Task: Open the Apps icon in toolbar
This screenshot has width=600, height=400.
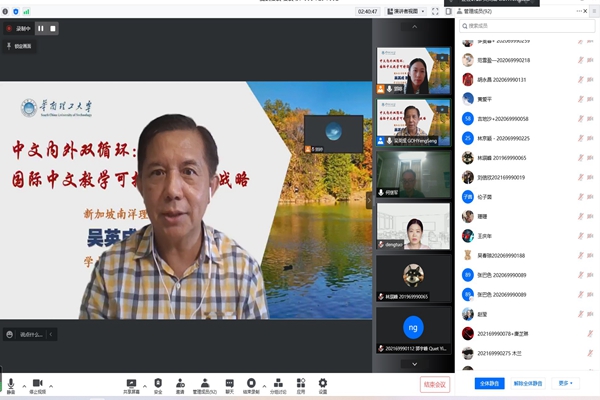Action: click(x=300, y=384)
